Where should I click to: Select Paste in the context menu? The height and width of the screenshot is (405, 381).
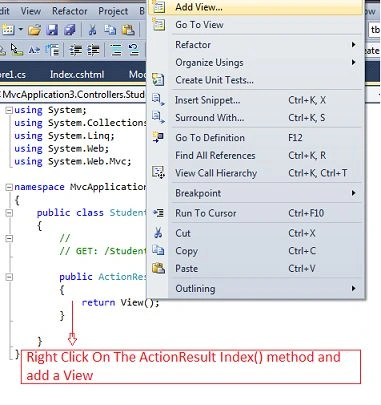[x=255, y=268]
